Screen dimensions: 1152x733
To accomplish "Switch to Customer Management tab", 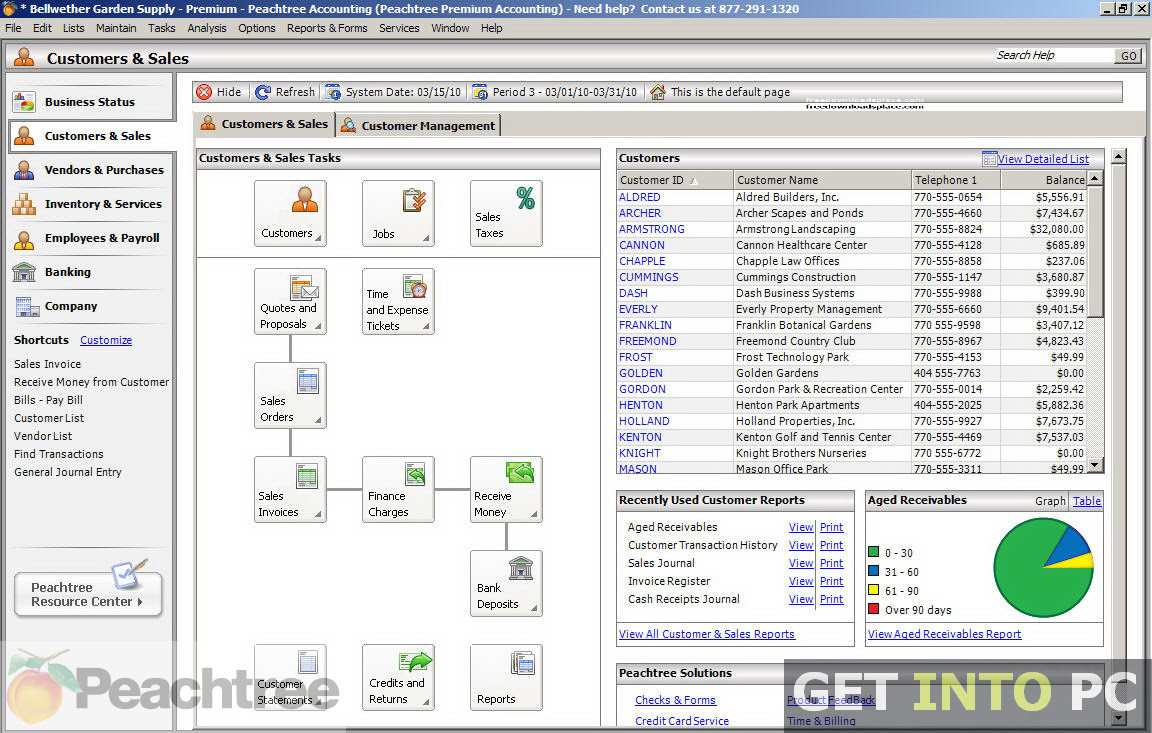I will click(x=419, y=126).
